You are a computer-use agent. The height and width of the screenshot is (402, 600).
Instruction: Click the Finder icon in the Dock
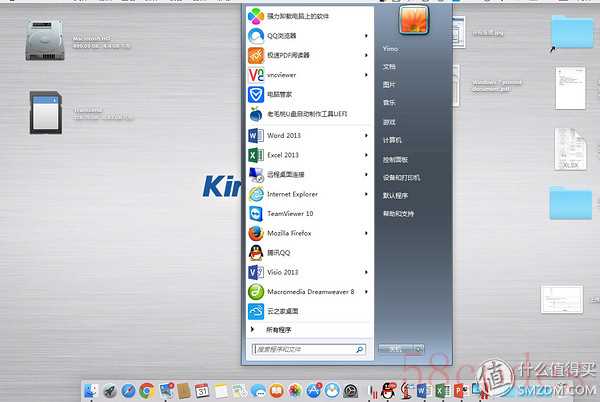pos(90,390)
